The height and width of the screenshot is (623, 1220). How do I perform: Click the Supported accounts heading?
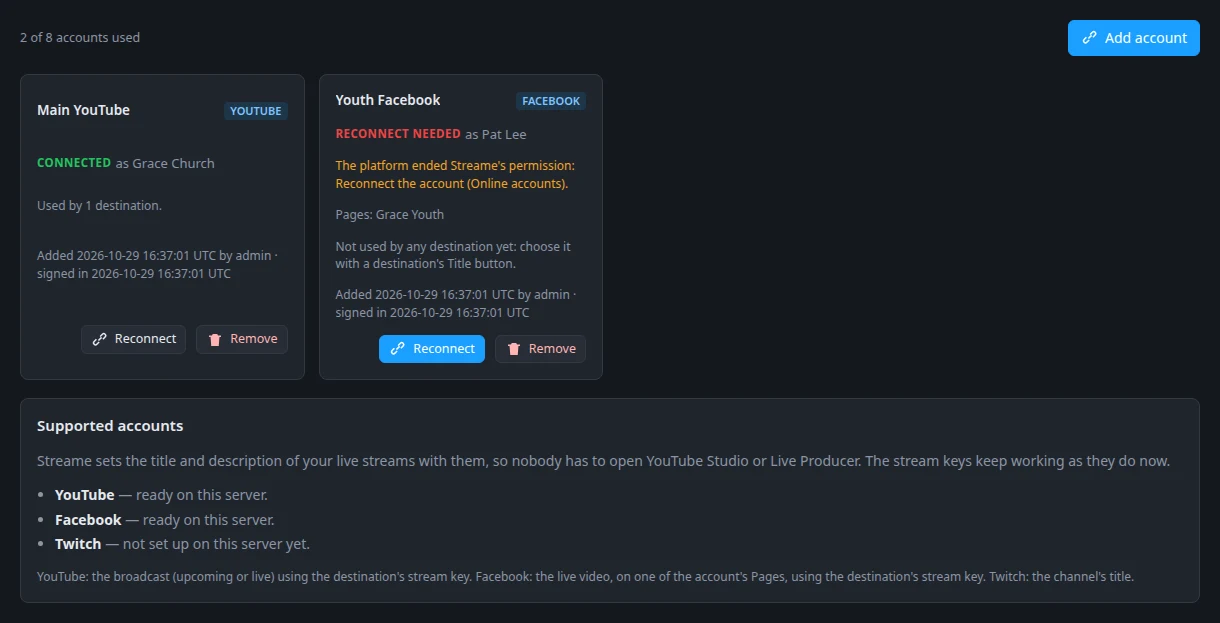click(110, 426)
